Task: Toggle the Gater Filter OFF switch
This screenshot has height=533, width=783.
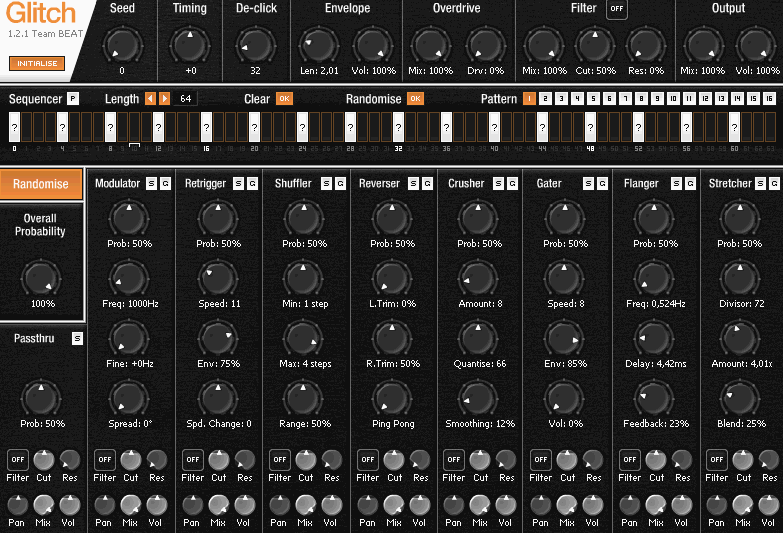Action: tap(541, 460)
